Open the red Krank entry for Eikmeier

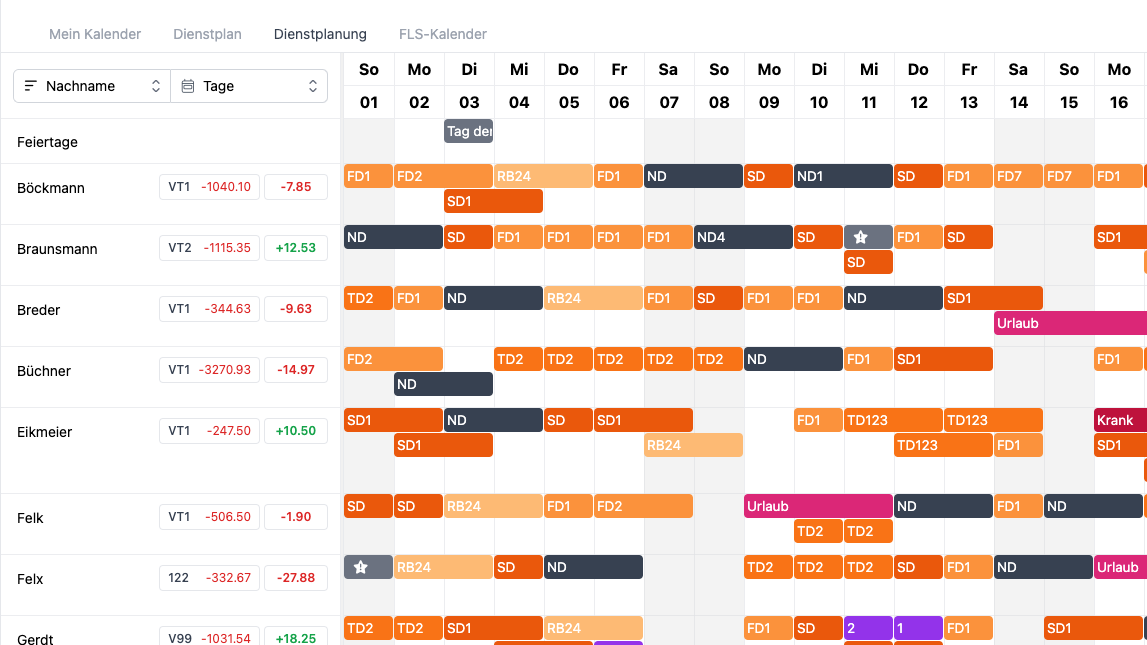click(1120, 420)
